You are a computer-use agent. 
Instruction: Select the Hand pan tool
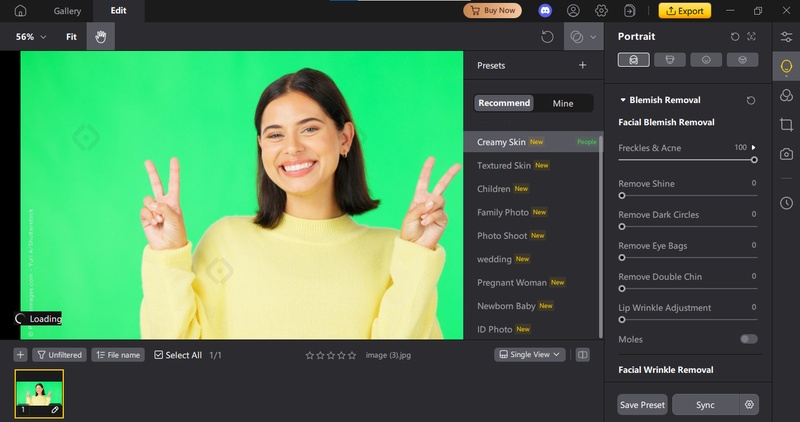[100, 37]
